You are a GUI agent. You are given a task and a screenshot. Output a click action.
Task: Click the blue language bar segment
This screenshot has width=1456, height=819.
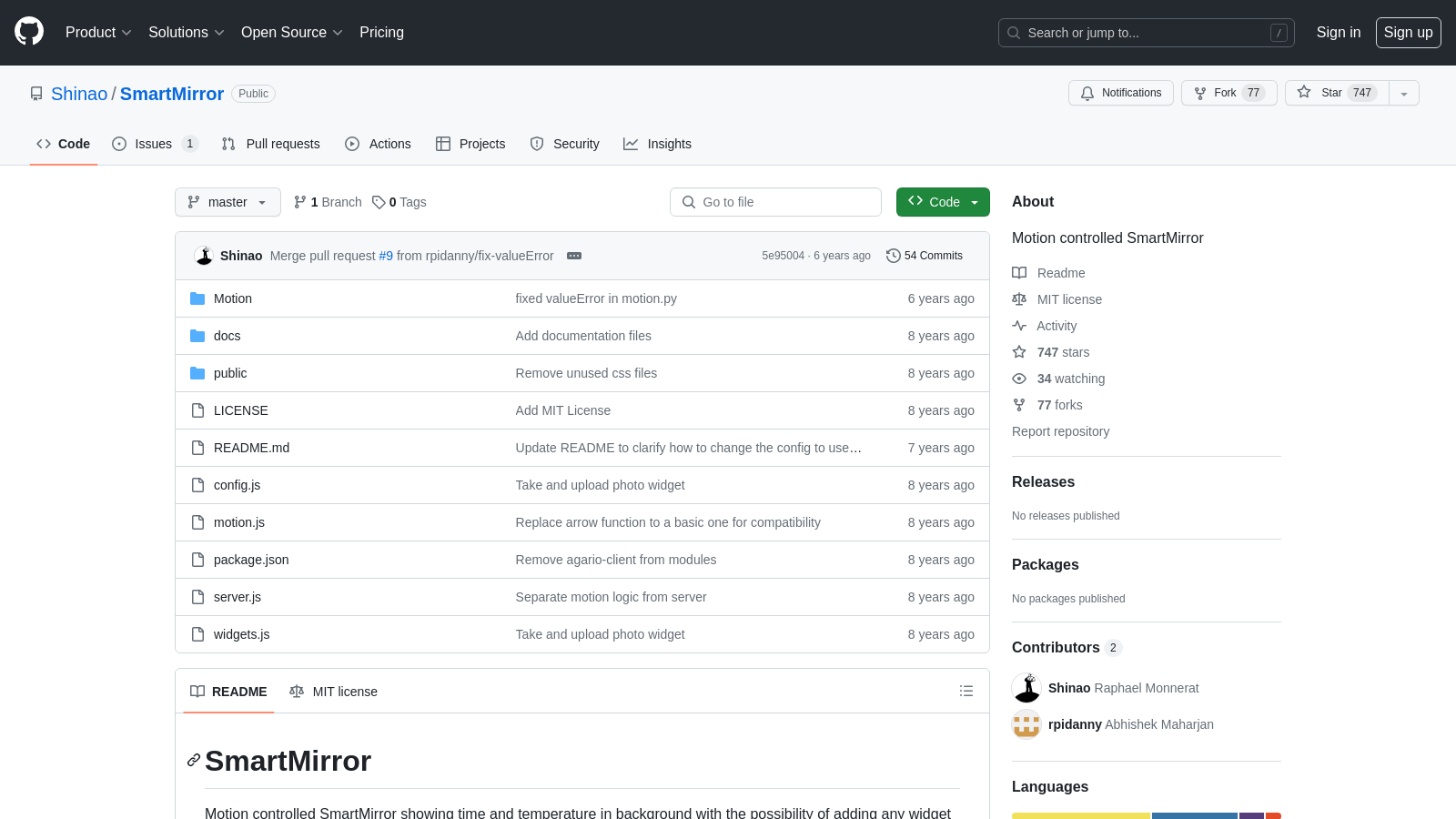click(1195, 815)
